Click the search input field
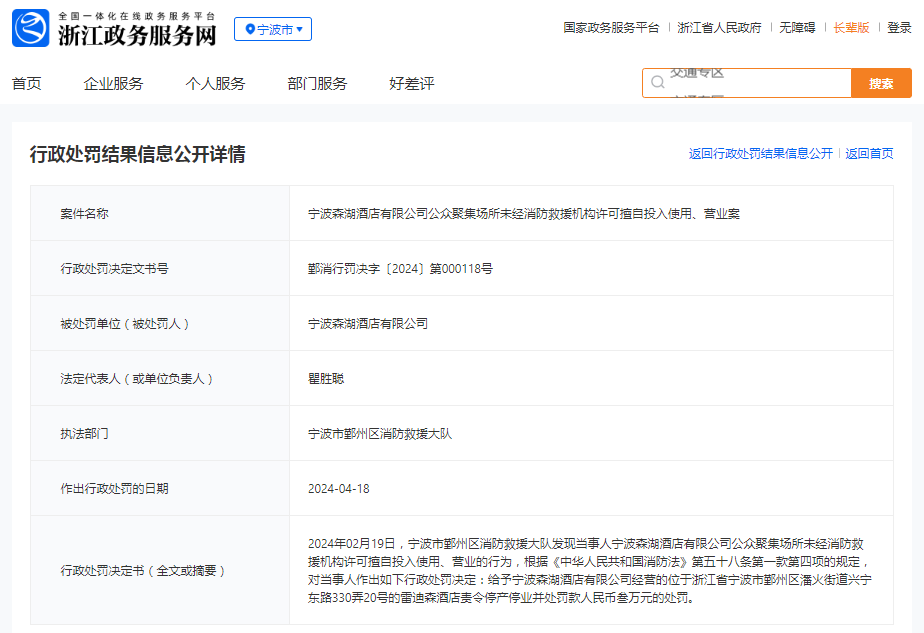924x633 pixels. [747, 83]
